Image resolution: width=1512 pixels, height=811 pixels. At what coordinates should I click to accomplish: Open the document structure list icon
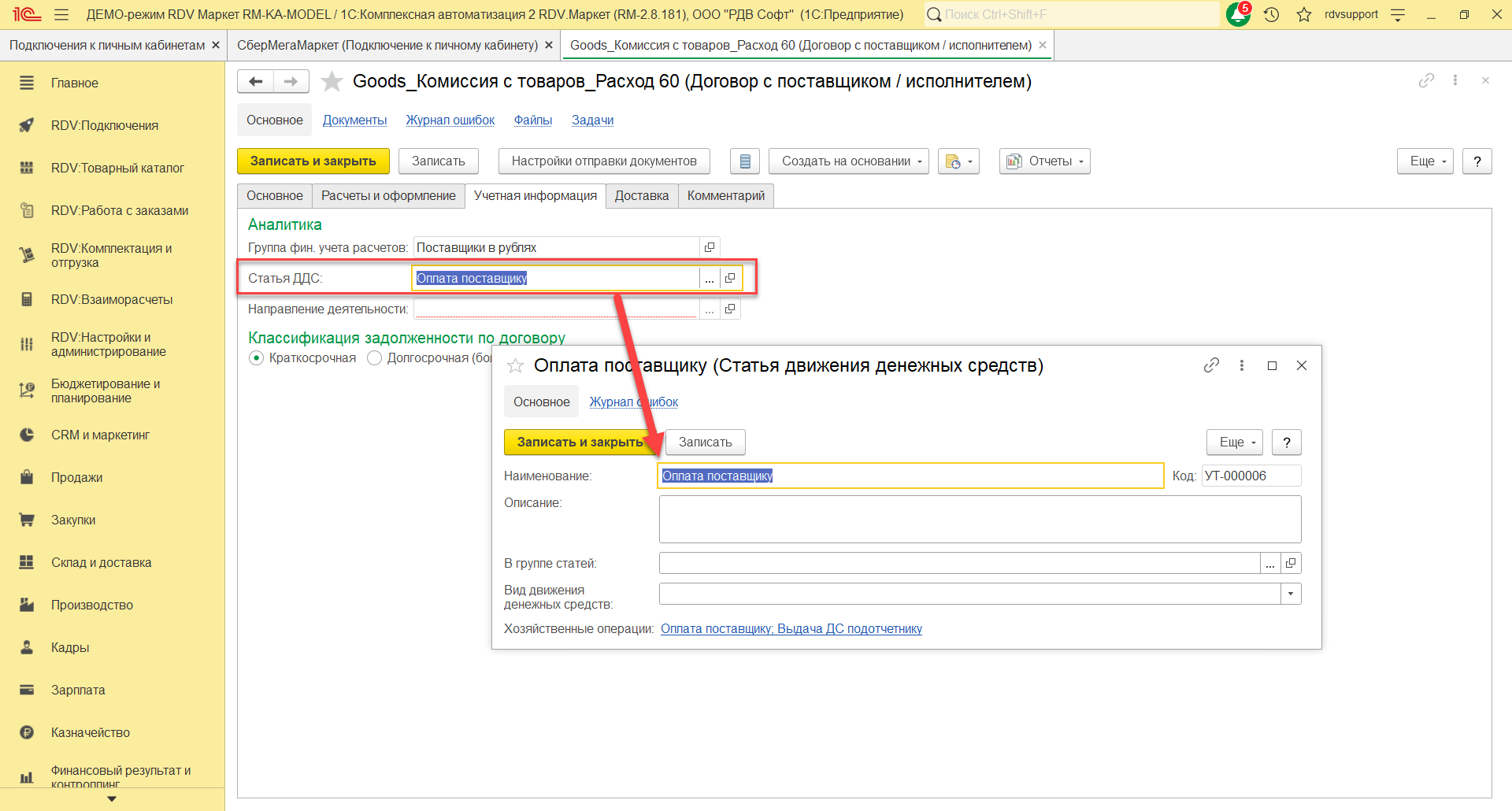coord(744,161)
